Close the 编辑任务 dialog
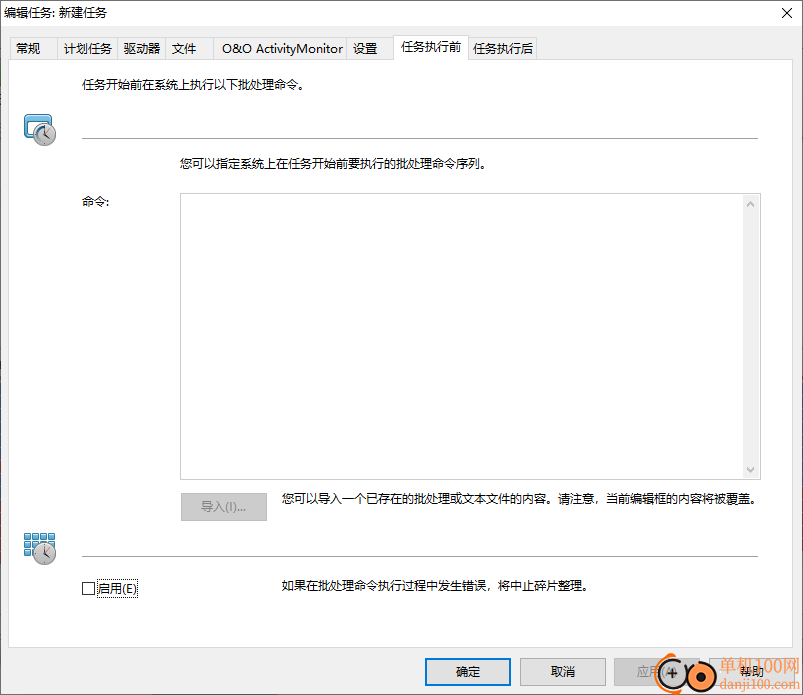803x695 pixels. pyautogui.click(x=787, y=13)
